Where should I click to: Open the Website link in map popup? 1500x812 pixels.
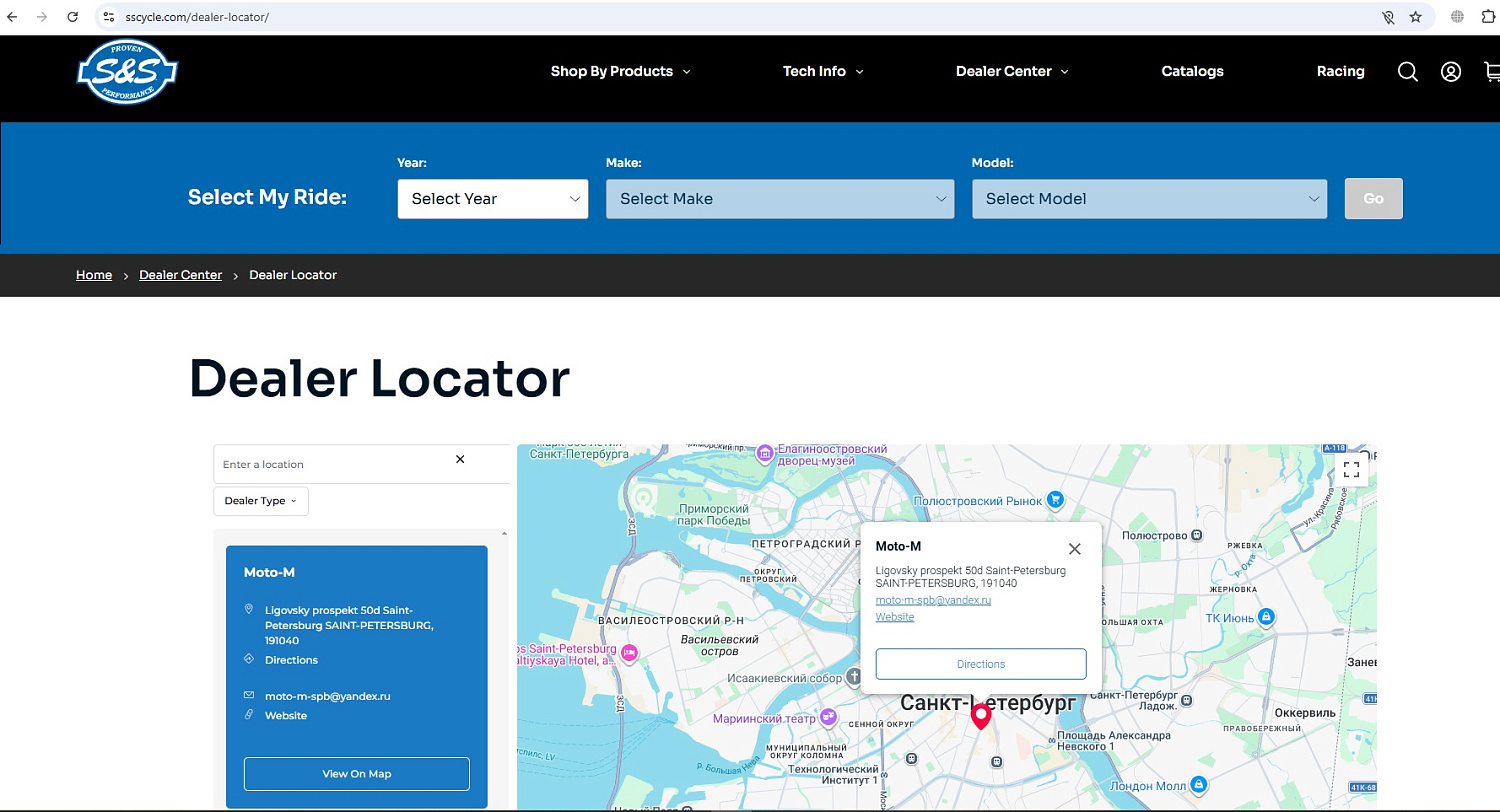point(895,617)
